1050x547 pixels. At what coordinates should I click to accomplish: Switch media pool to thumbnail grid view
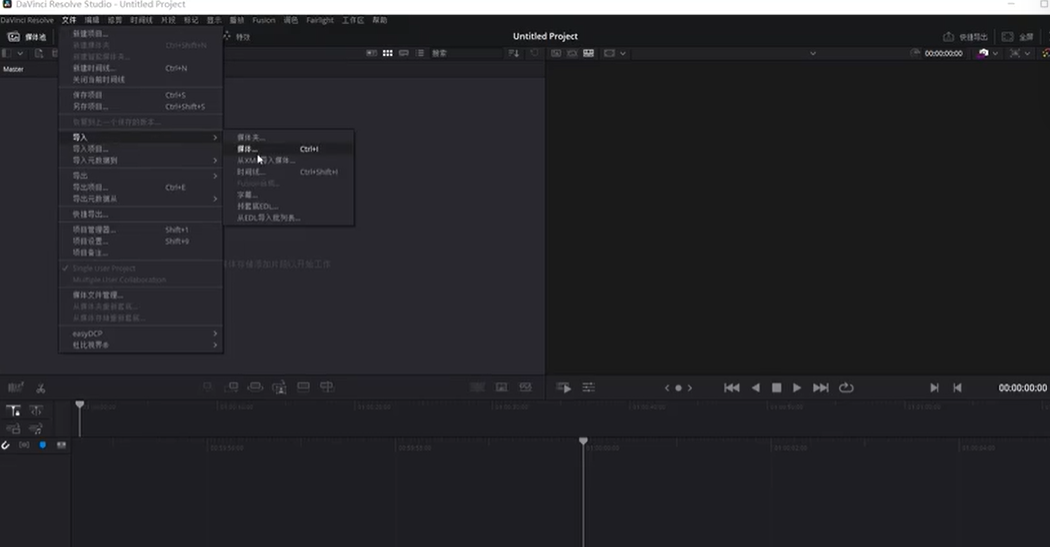coord(388,53)
